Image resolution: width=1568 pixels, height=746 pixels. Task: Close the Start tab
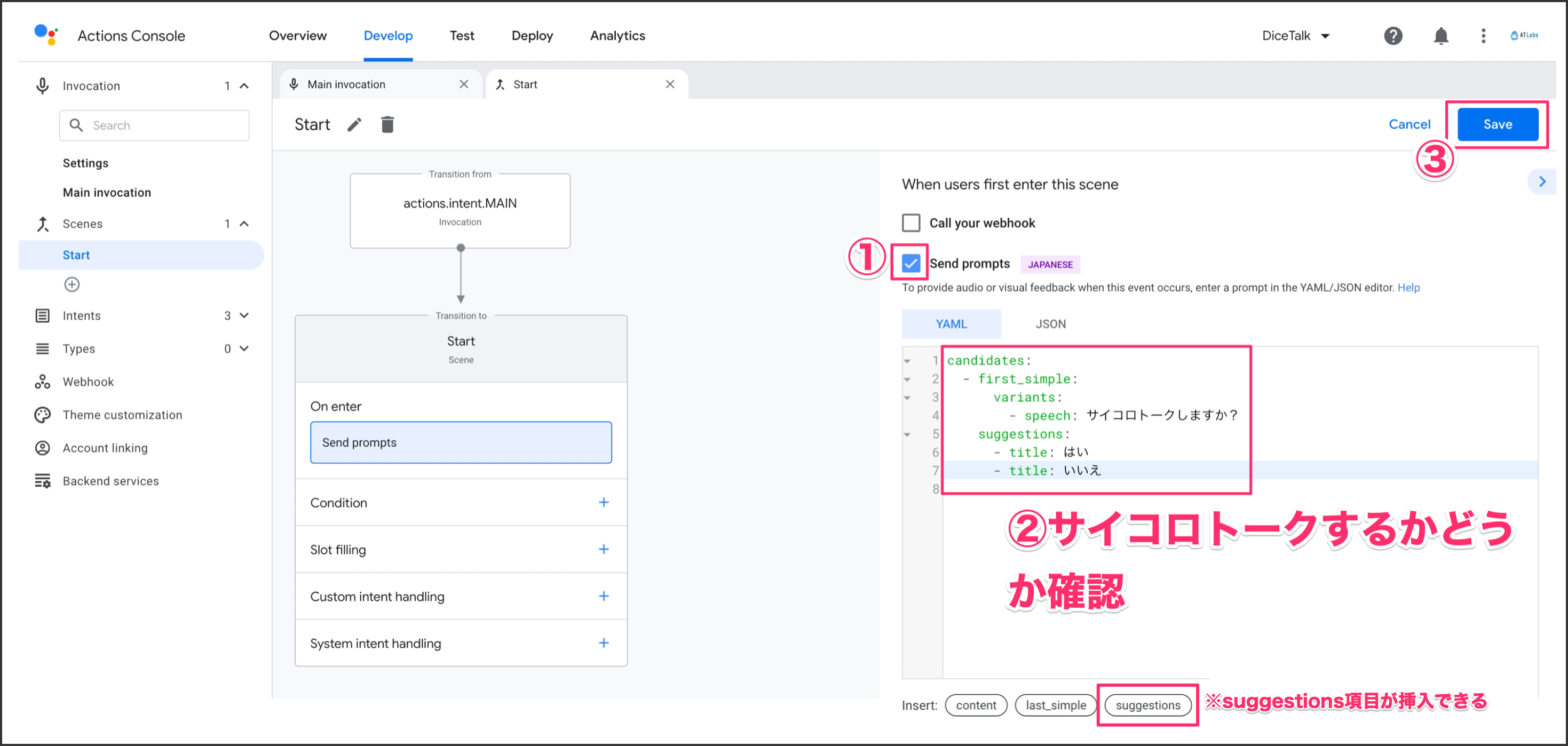[x=670, y=84]
